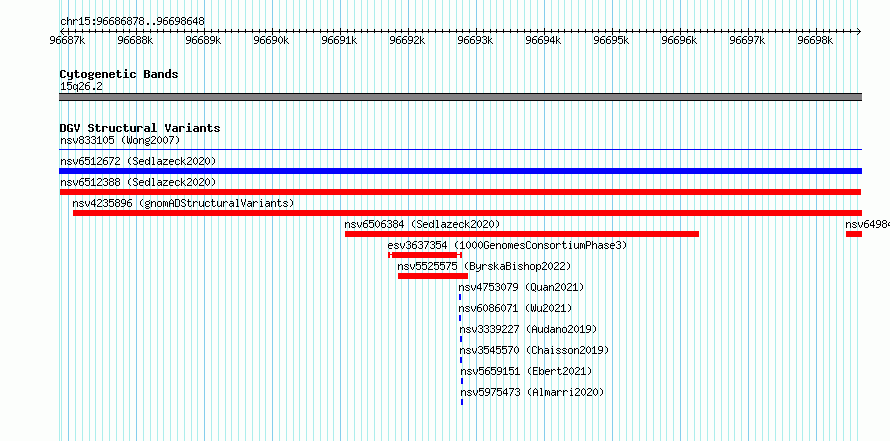Select blue marker under nsv3545570

coord(460,360)
